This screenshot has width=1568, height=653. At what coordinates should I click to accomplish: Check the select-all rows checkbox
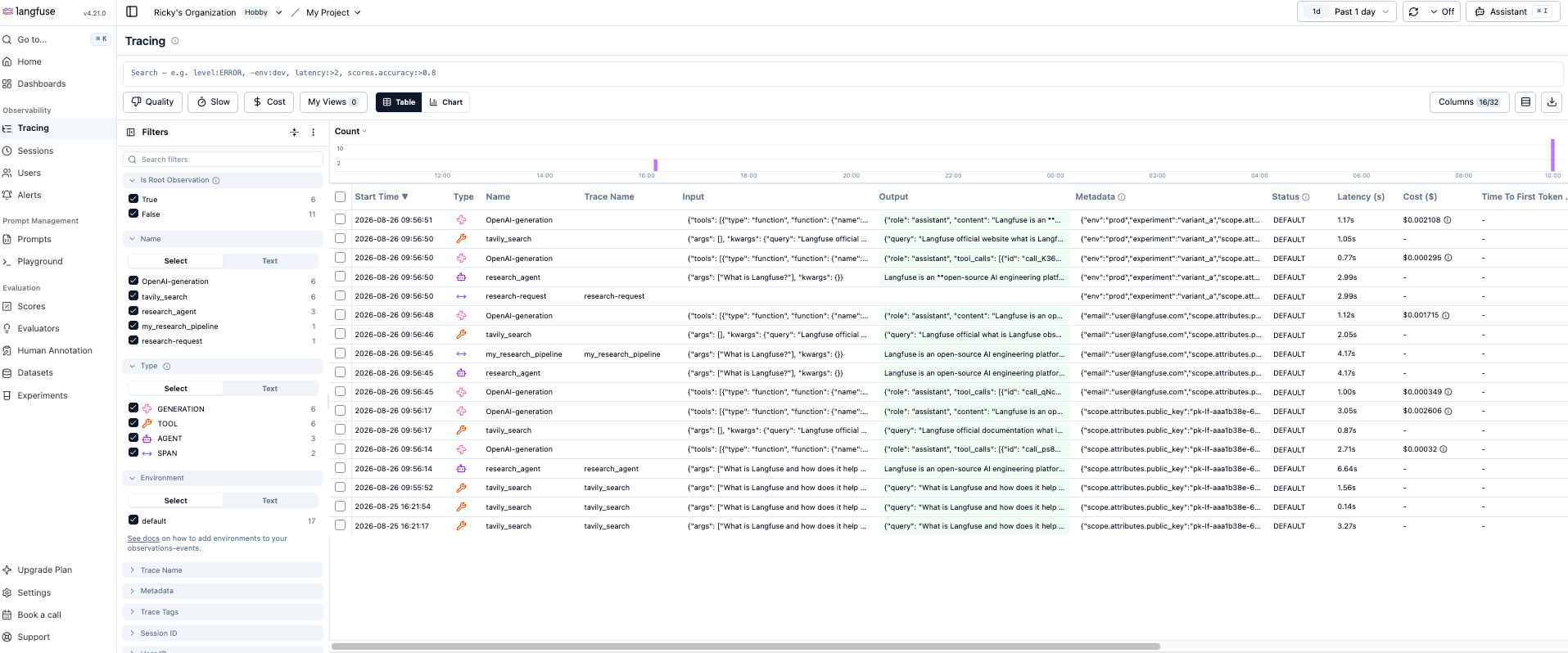click(340, 197)
